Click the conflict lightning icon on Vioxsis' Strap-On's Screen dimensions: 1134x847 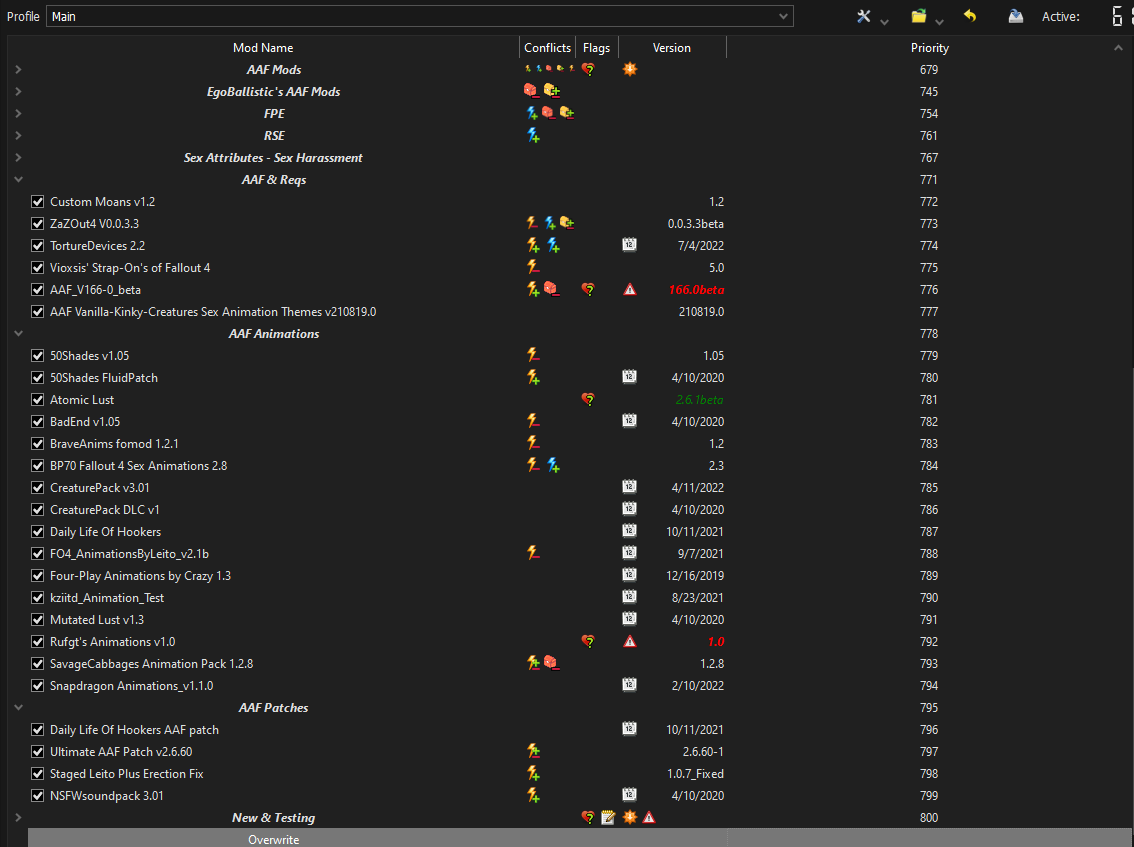533,267
